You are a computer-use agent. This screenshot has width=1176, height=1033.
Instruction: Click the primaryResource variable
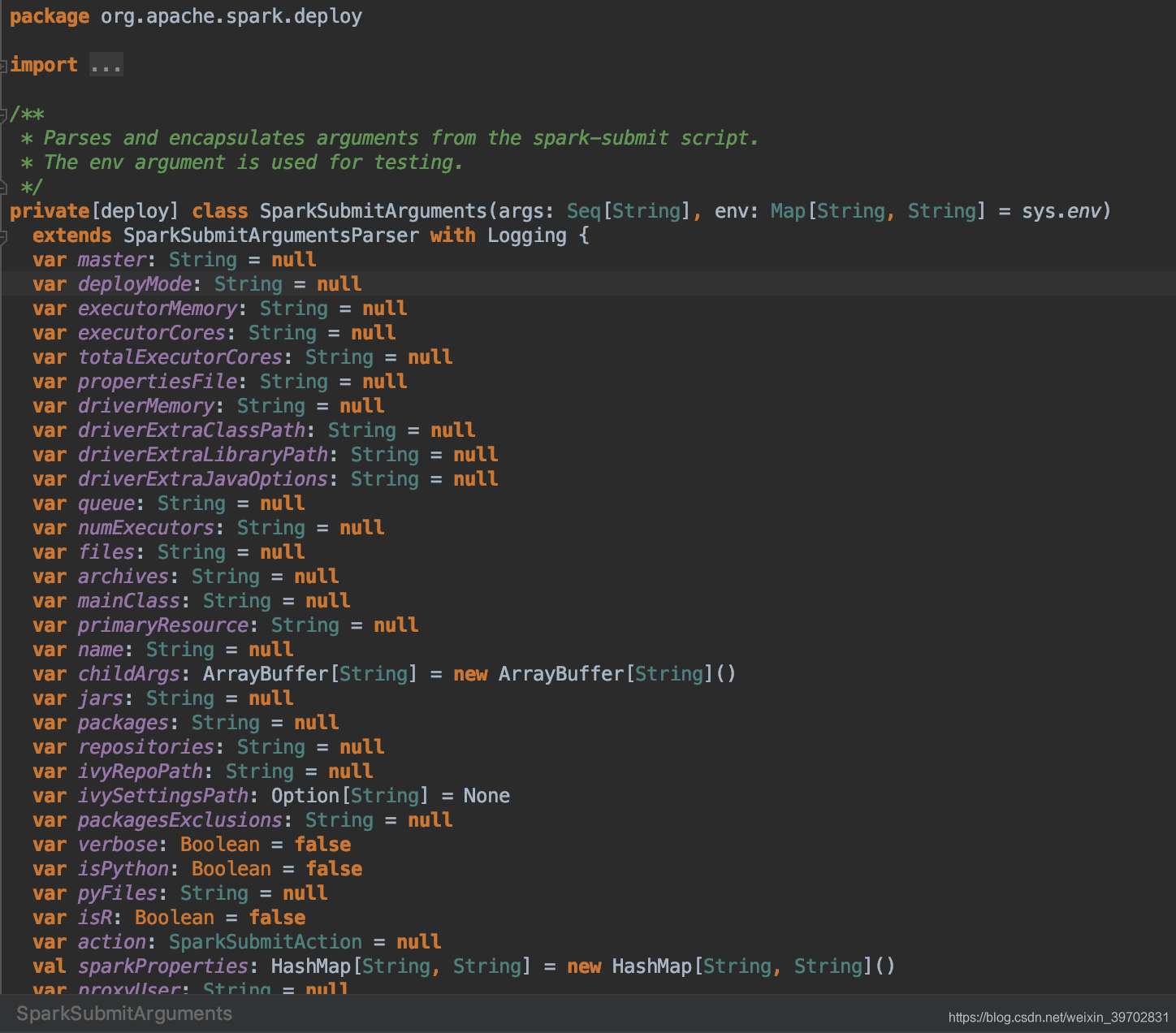(x=163, y=625)
